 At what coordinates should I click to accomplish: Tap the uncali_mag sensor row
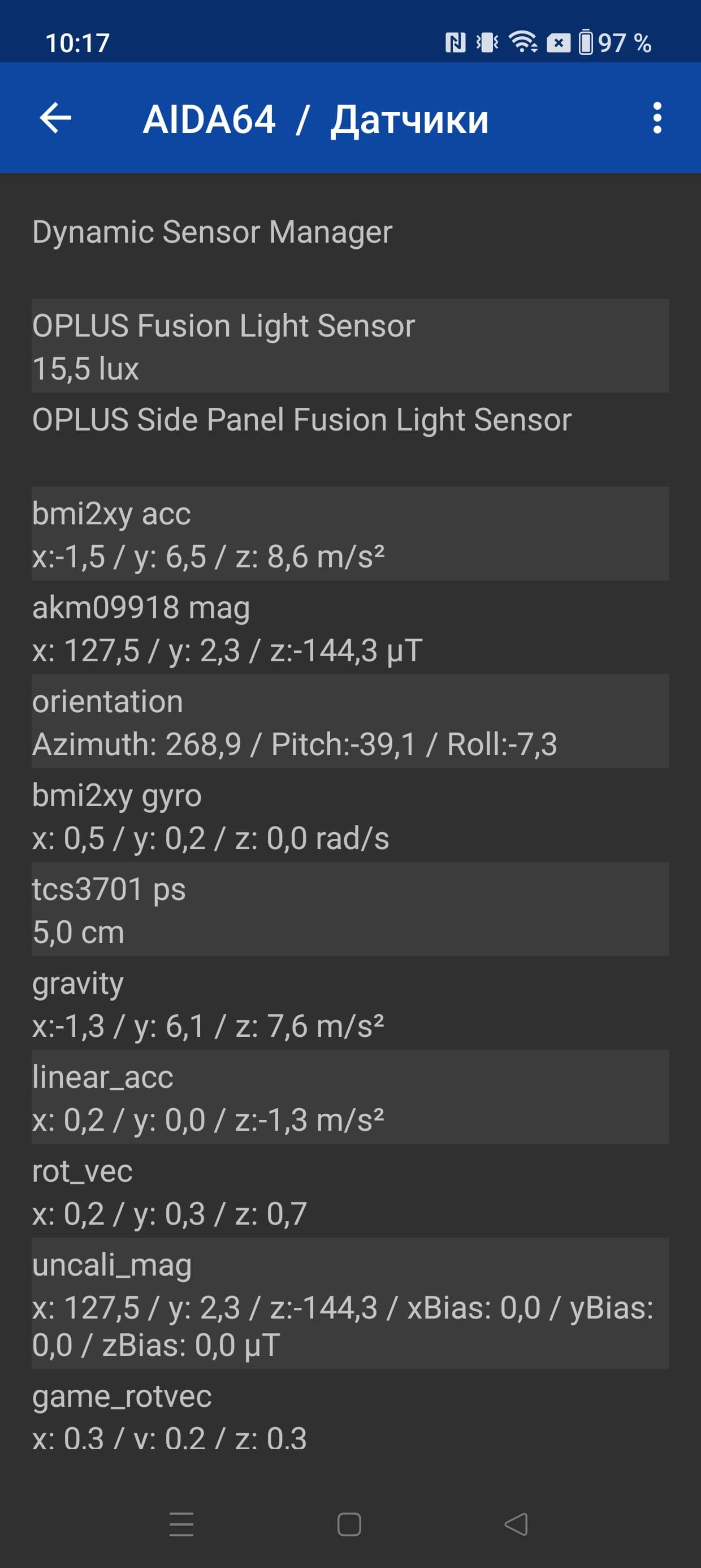350,1304
